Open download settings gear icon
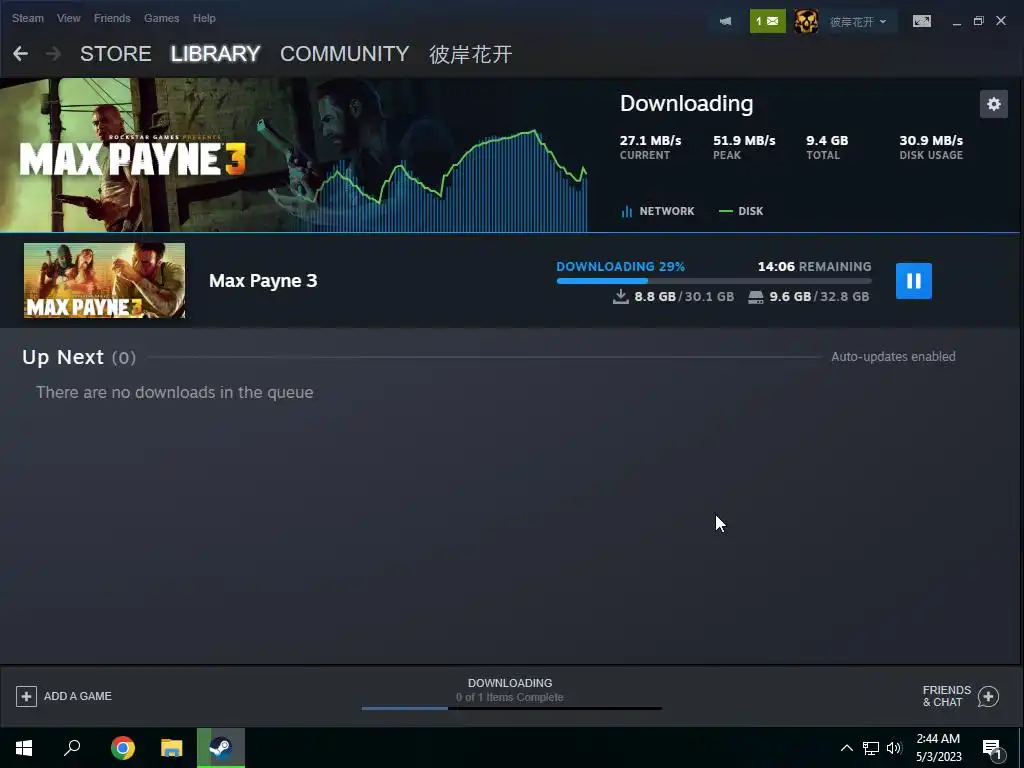 pyautogui.click(x=993, y=104)
